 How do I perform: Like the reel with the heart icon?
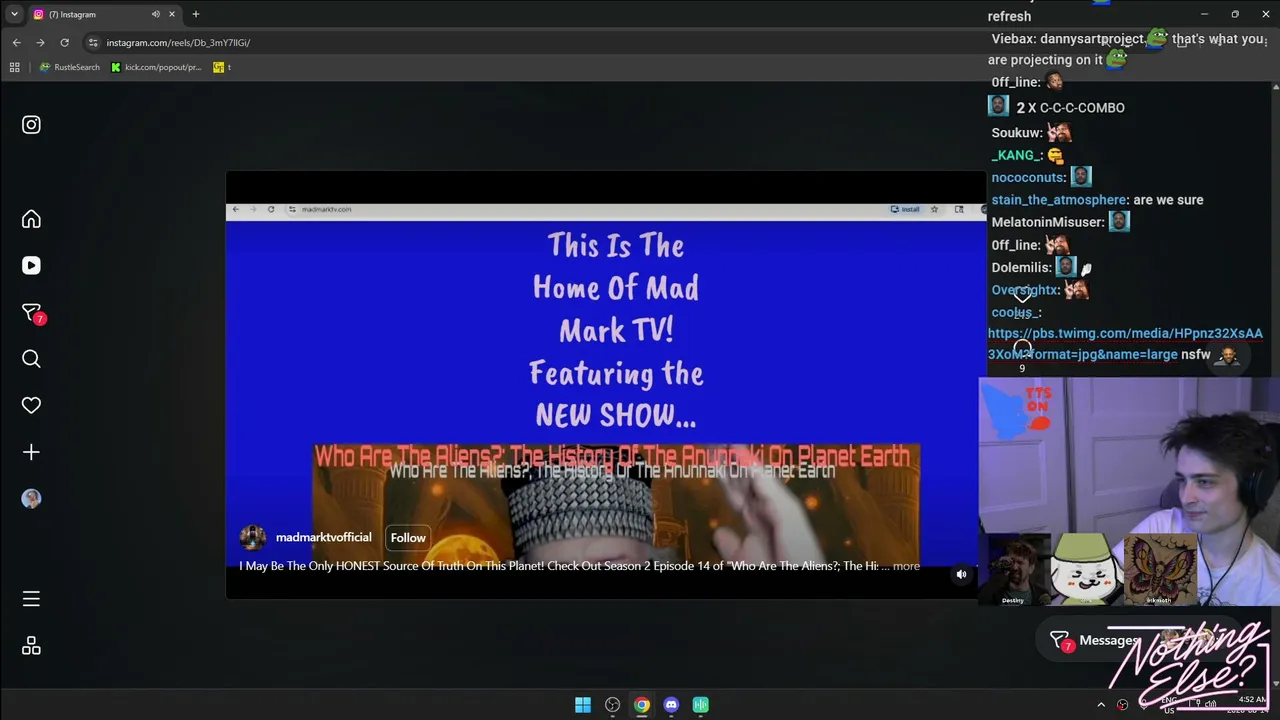point(1022,296)
